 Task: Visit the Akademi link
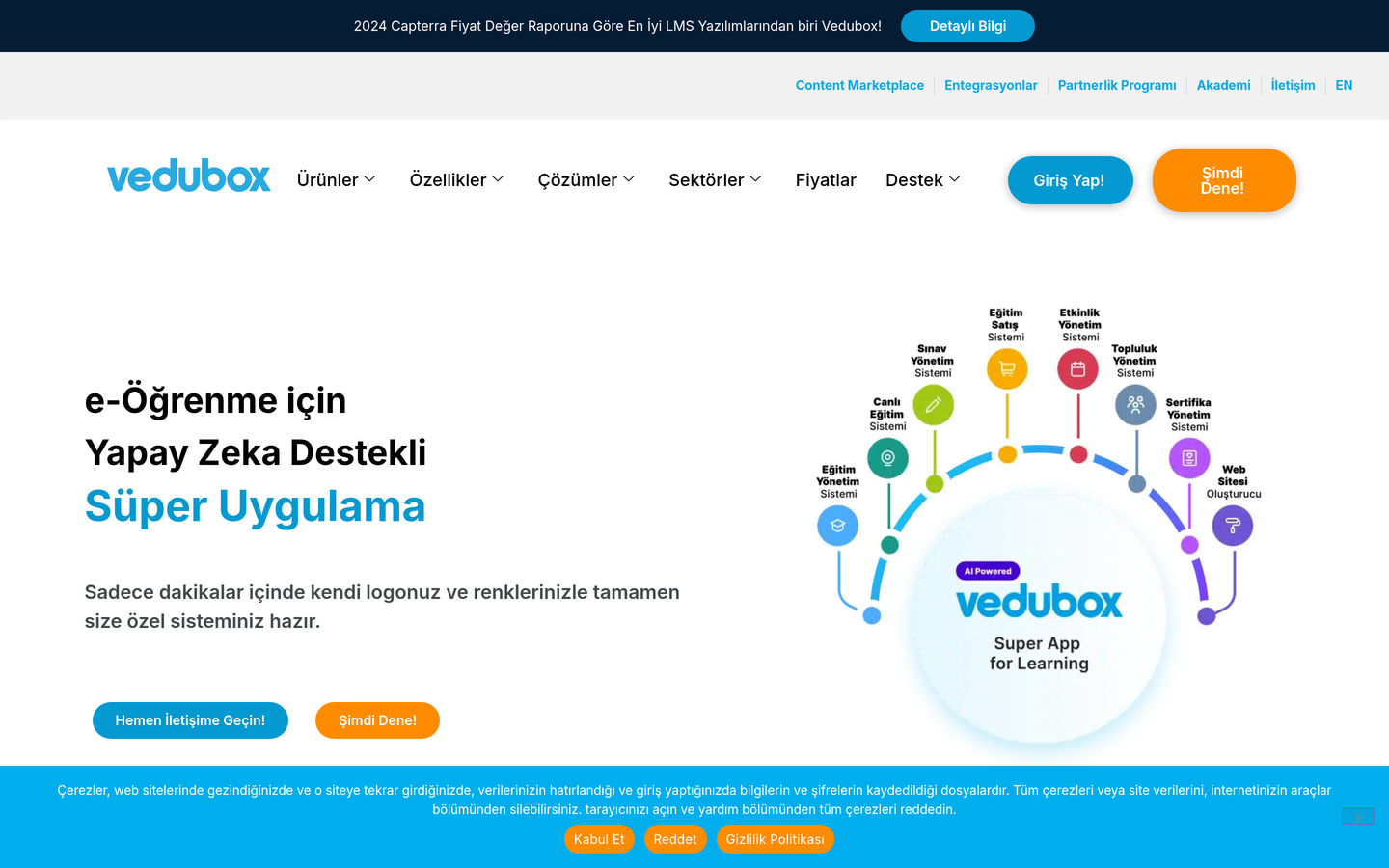(x=1223, y=85)
